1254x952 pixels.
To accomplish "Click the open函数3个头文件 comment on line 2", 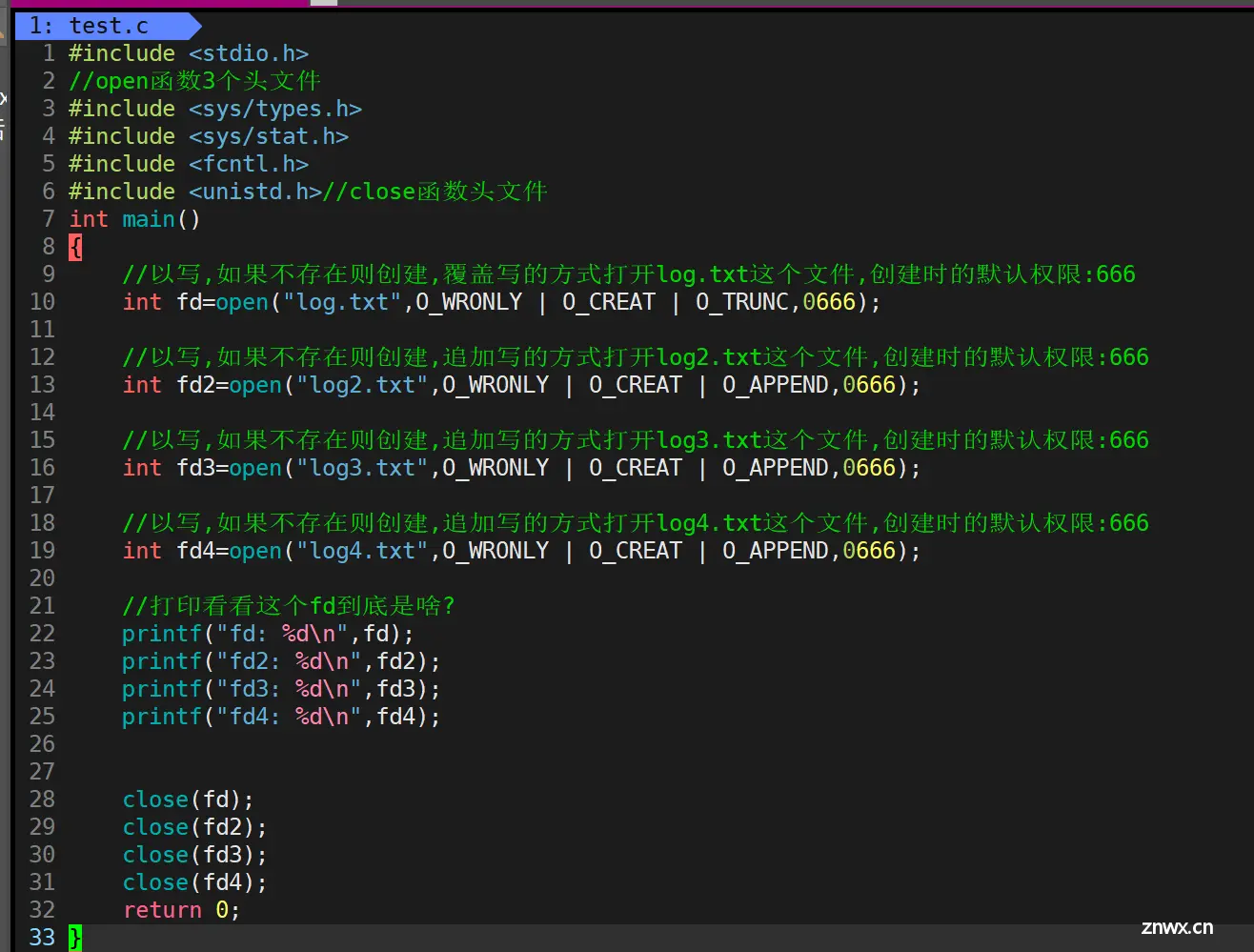I will (x=194, y=81).
